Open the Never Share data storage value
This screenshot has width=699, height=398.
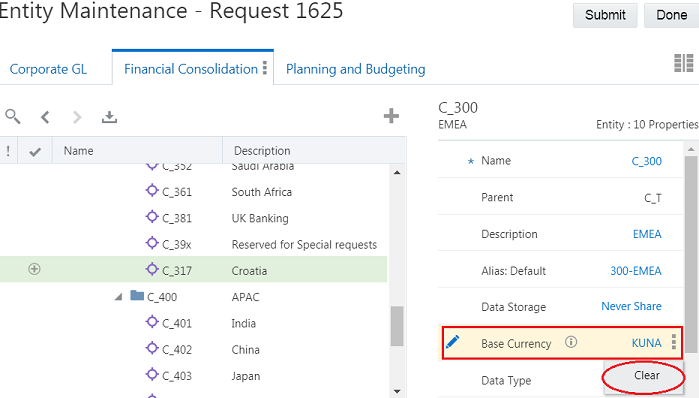pos(631,306)
